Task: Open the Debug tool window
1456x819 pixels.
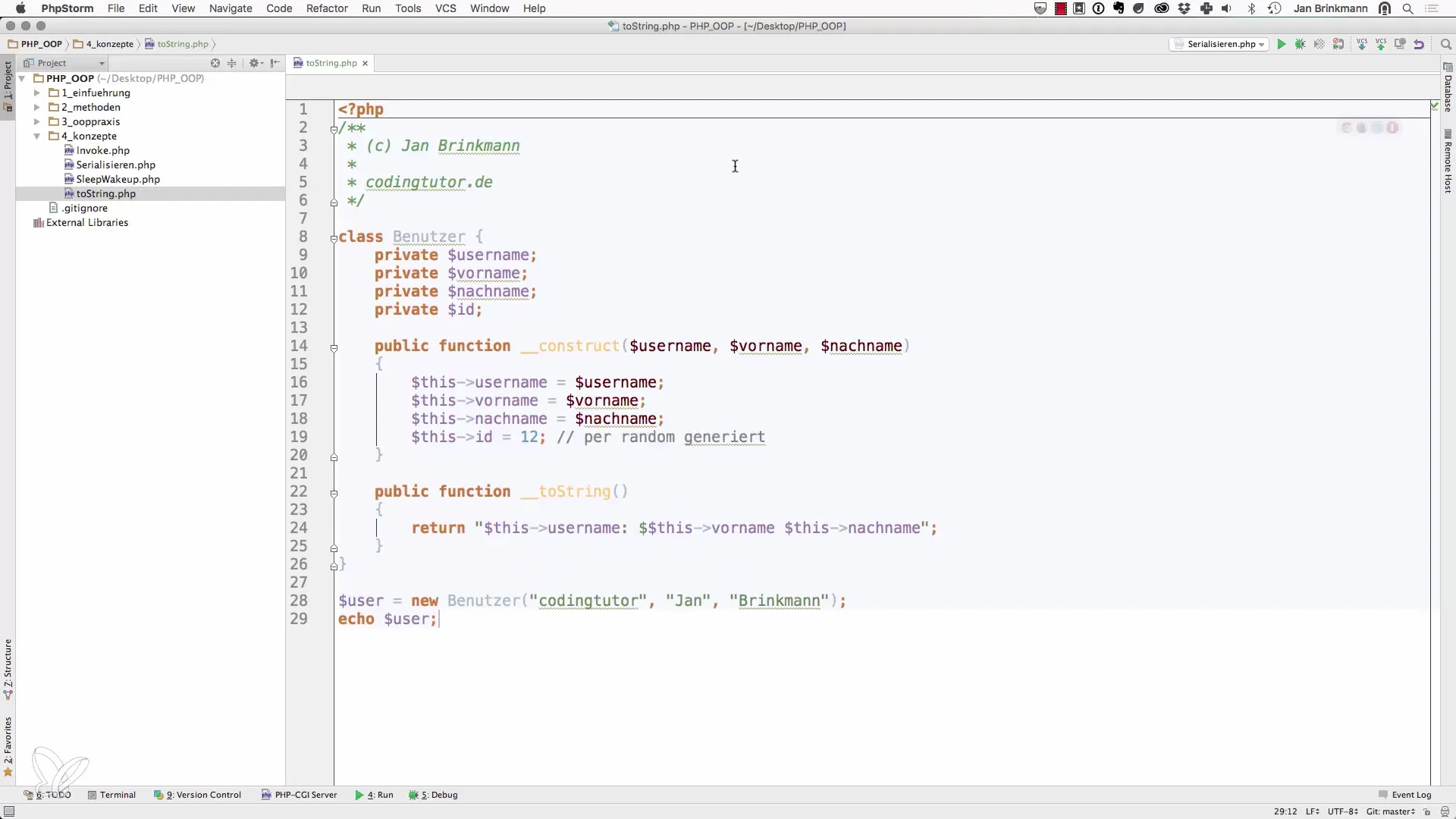Action: click(x=433, y=795)
